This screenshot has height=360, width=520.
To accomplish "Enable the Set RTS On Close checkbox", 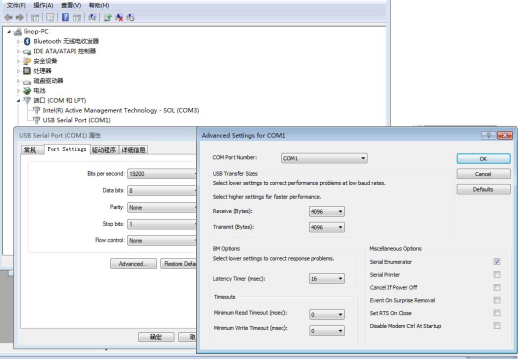I will (497, 313).
